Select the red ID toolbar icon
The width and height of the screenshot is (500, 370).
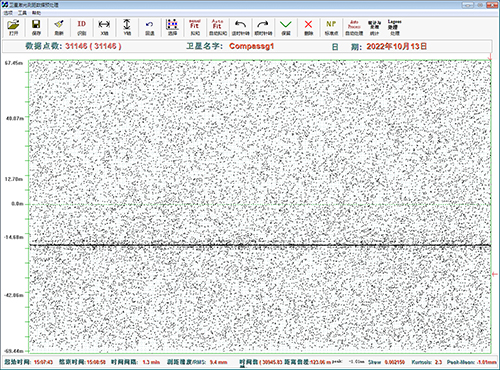[x=82, y=27]
